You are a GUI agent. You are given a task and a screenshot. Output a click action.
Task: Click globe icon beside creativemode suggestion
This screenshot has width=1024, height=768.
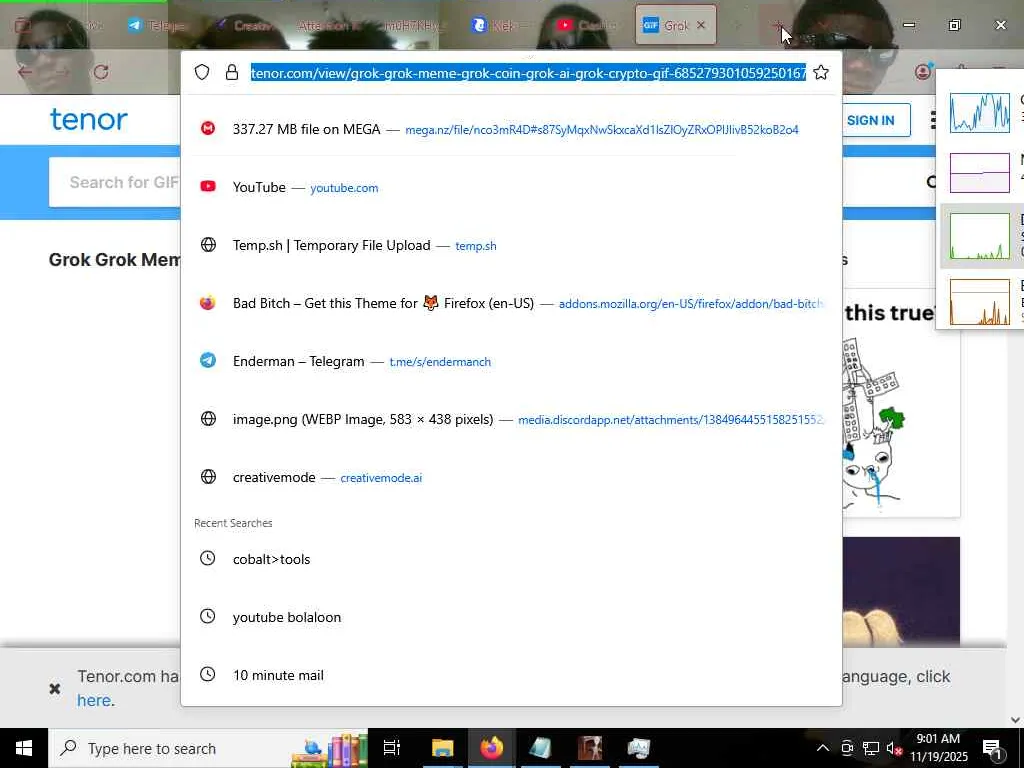pyautogui.click(x=208, y=477)
